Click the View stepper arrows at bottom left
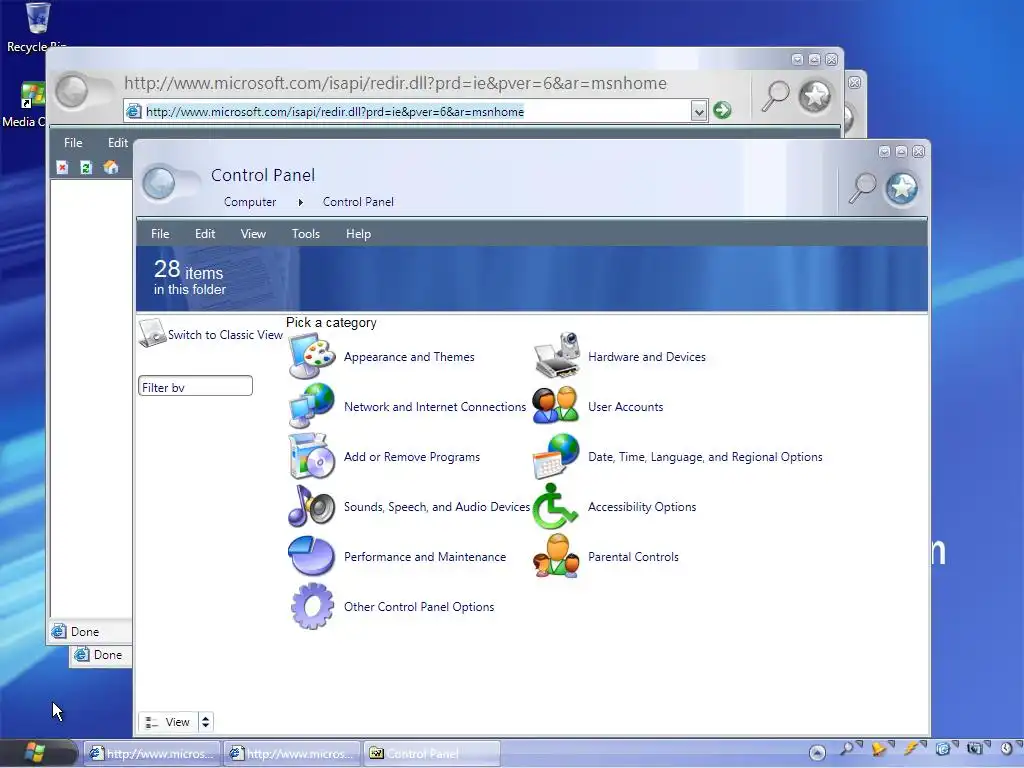 [x=206, y=722]
